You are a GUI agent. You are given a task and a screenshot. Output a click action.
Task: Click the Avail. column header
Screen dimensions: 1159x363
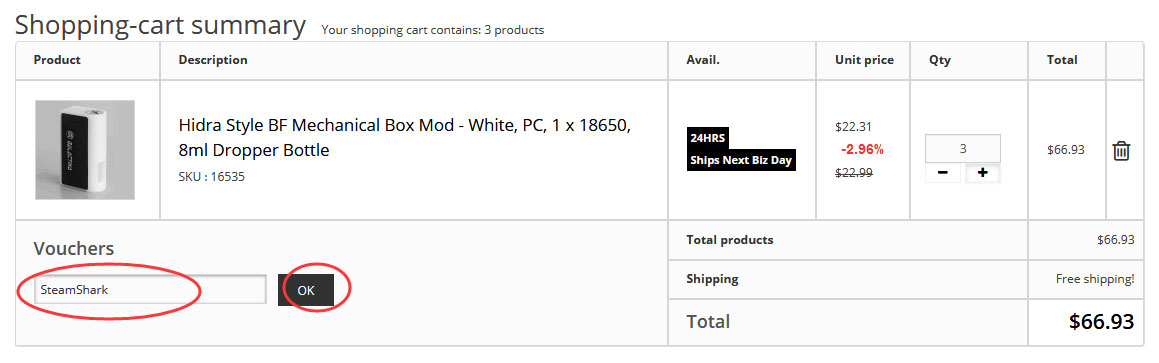click(x=703, y=60)
